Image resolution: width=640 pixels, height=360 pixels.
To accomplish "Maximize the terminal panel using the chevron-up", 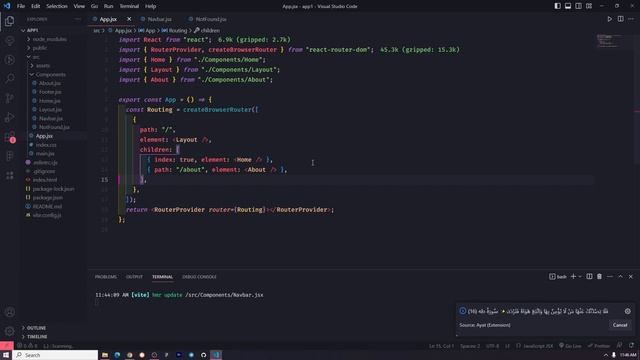I will 620,277.
